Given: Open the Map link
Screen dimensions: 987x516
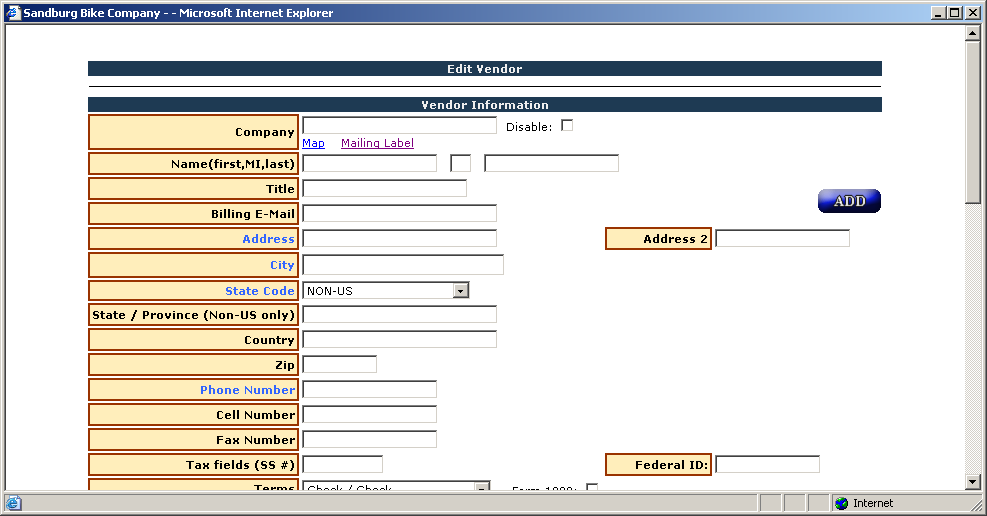Looking at the screenshot, I should [x=313, y=144].
